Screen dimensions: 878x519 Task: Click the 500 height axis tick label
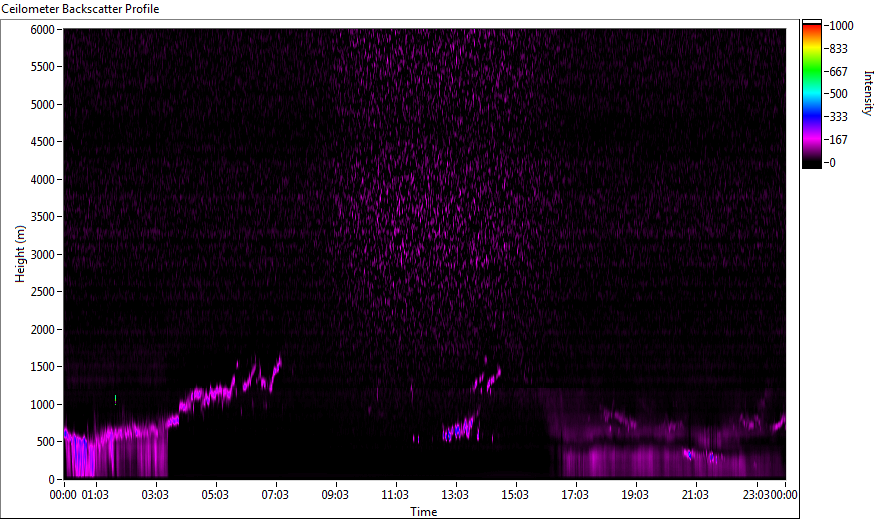(x=45, y=442)
